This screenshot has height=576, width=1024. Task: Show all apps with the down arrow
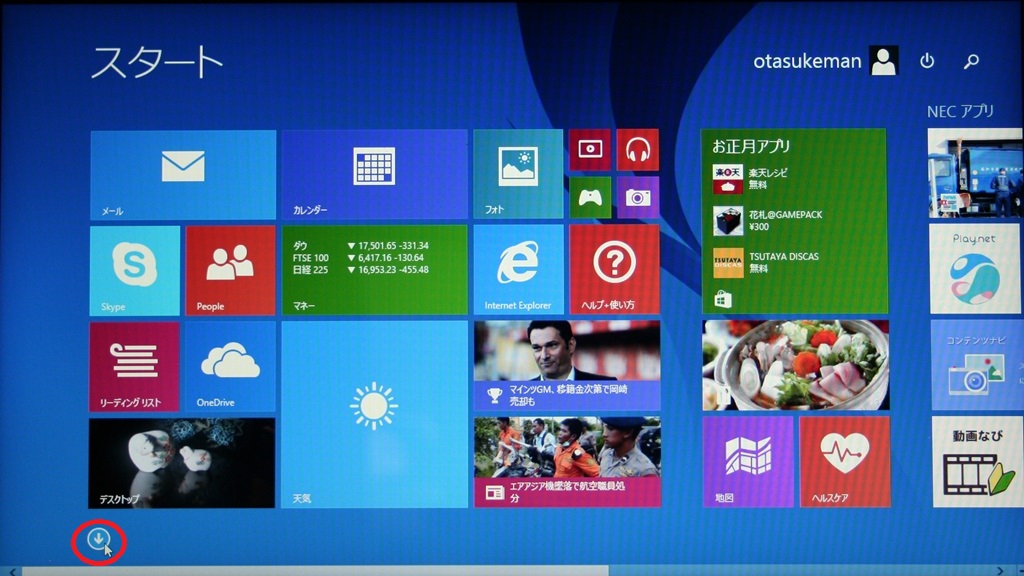point(99,539)
